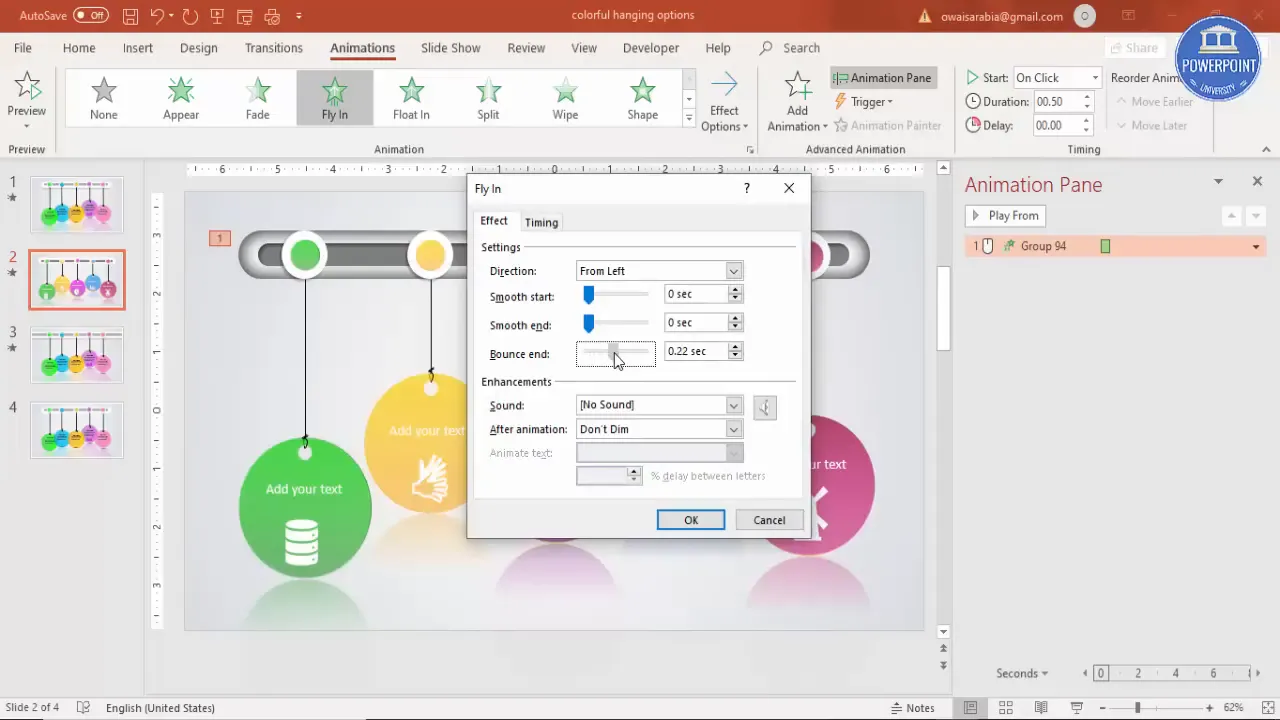Switch to Slide Sorter view icon

[1007, 708]
